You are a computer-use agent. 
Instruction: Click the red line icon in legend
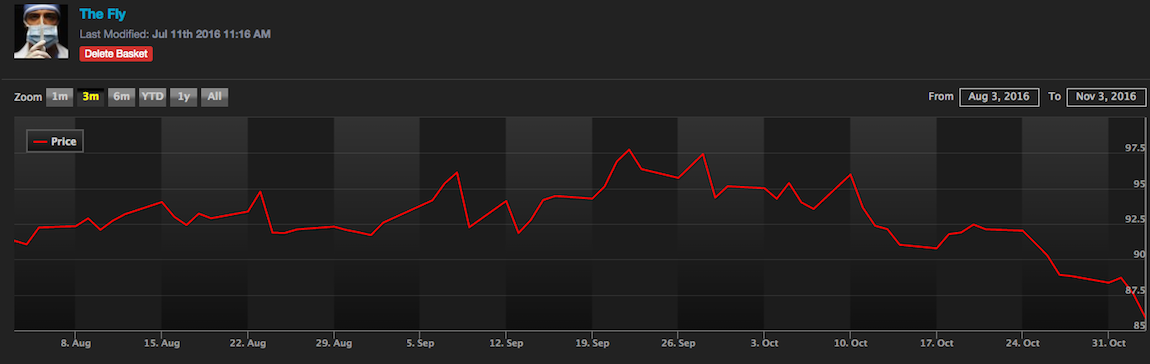pyautogui.click(x=40, y=142)
